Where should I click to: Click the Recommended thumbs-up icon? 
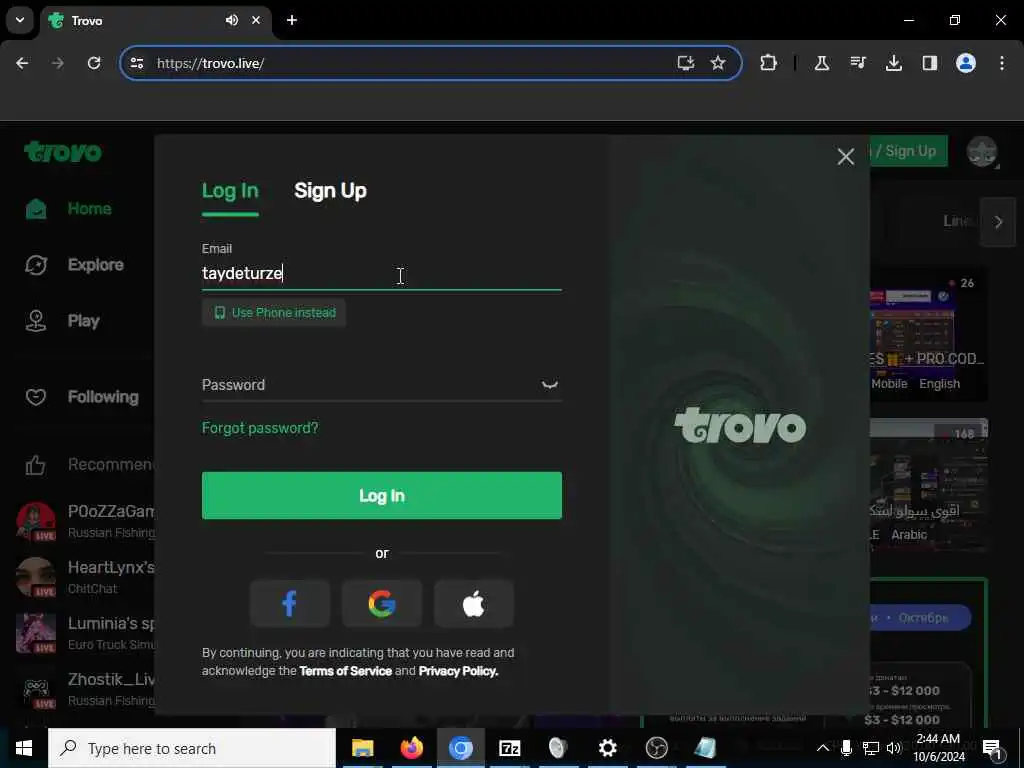click(36, 465)
